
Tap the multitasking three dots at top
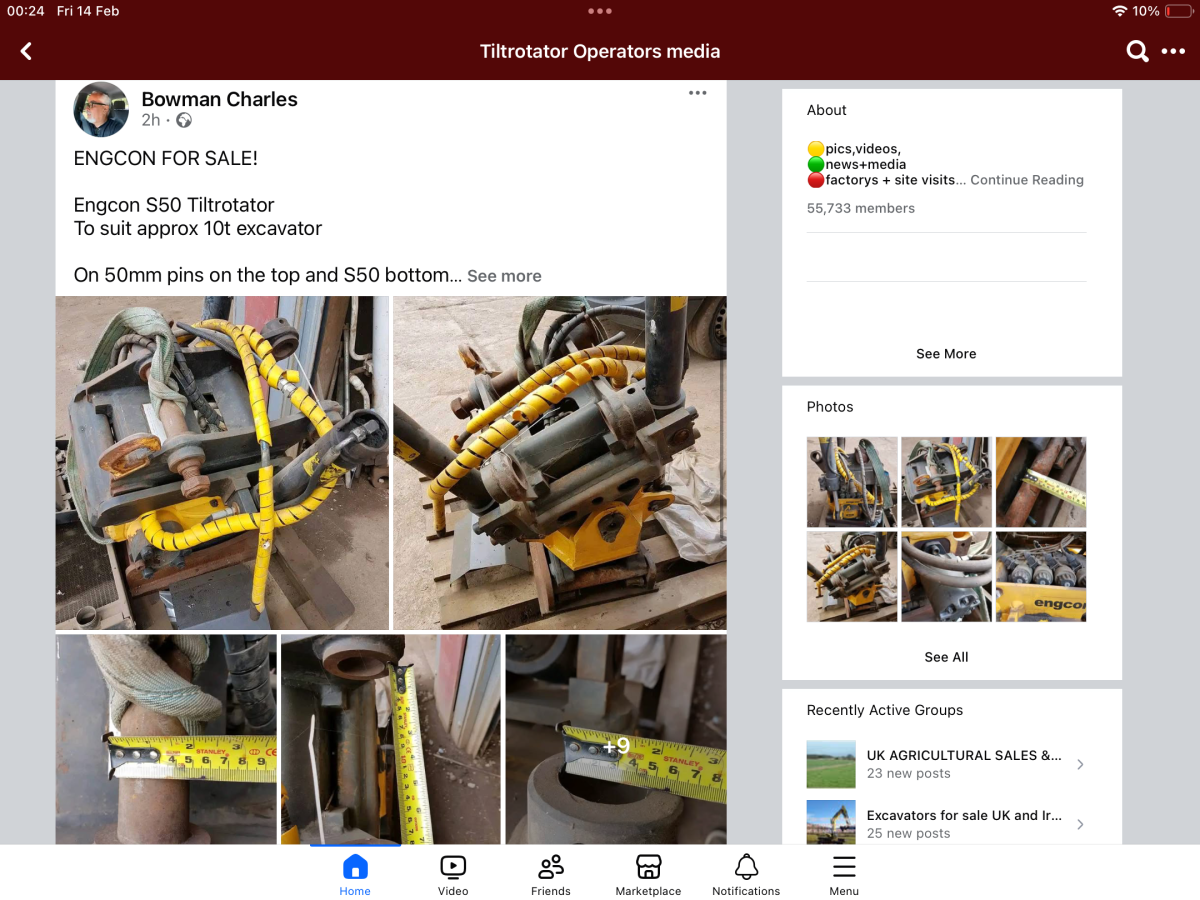600,11
